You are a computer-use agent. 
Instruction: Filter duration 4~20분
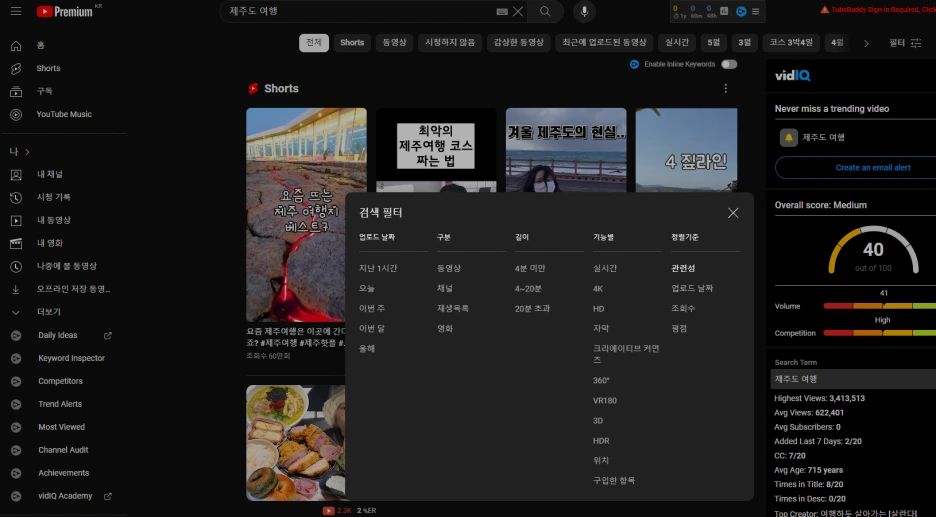(x=528, y=288)
